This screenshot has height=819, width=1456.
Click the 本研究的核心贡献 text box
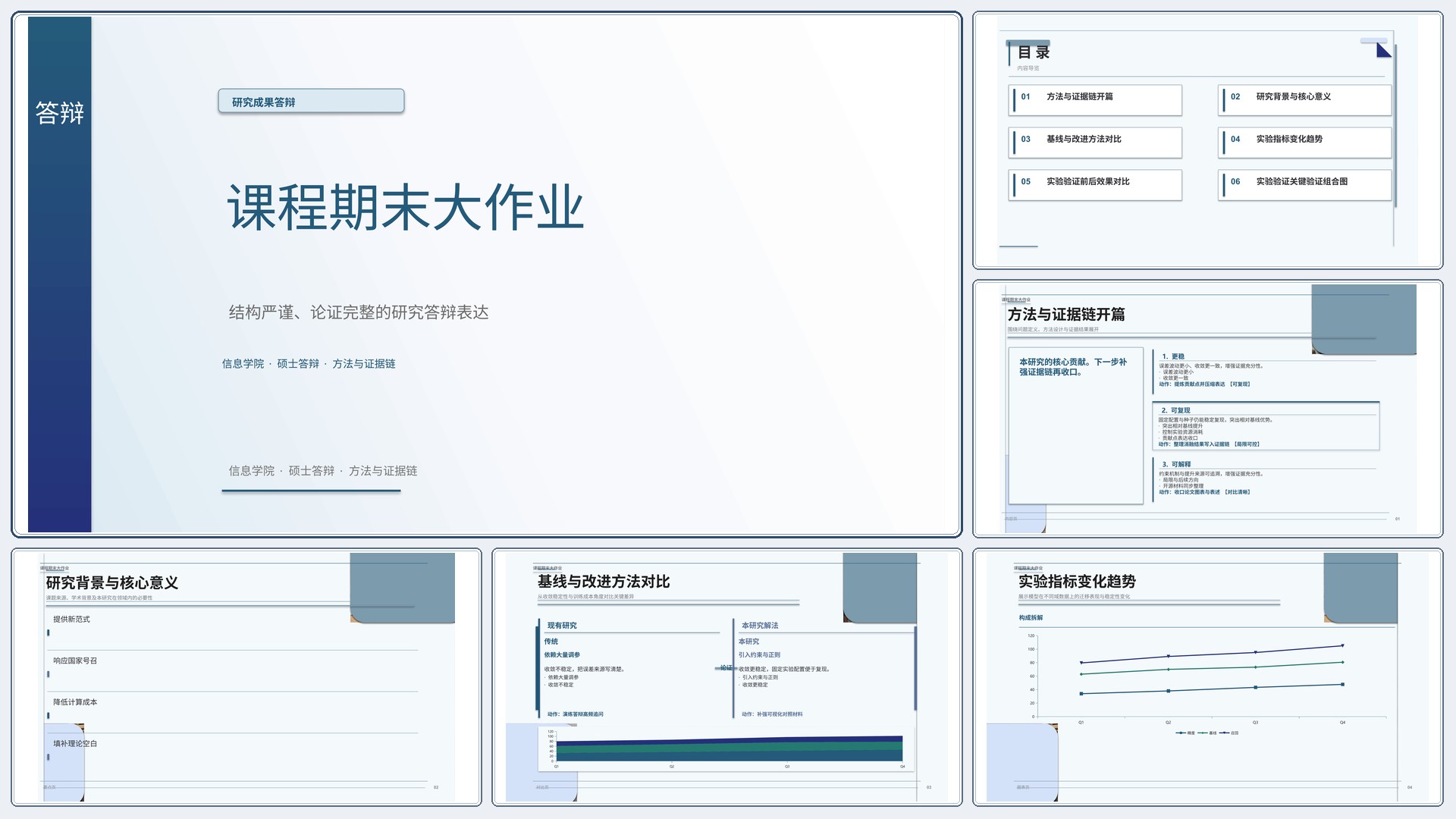point(1075,425)
